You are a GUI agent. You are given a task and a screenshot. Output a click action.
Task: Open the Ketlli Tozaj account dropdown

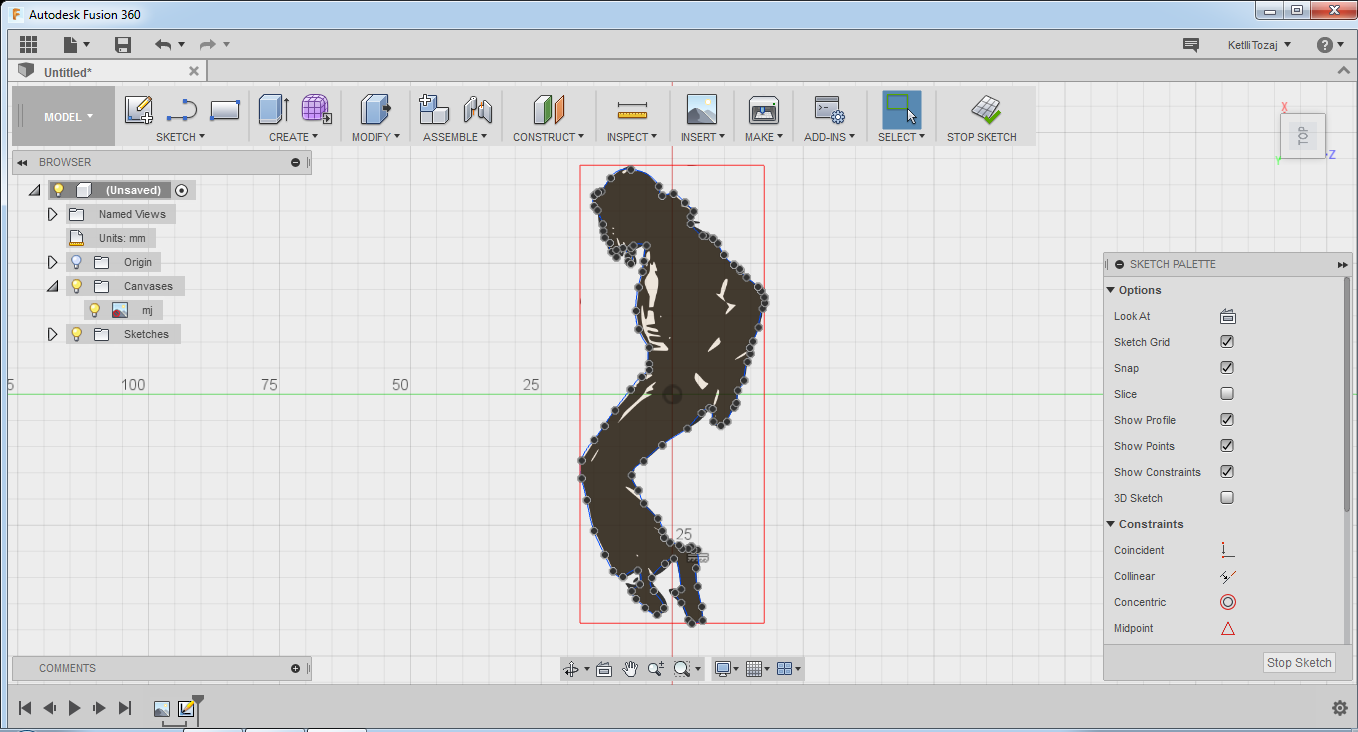click(1259, 44)
